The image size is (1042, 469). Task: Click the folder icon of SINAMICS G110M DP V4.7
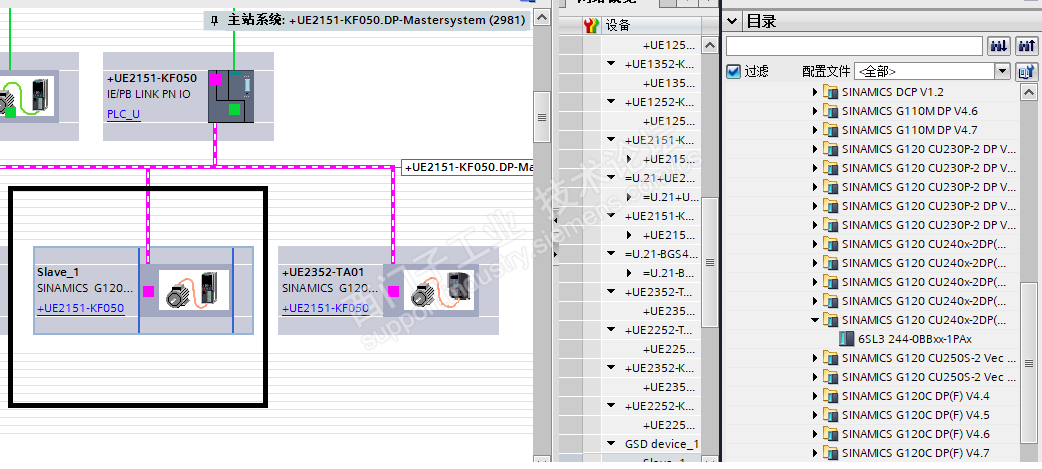tap(831, 130)
